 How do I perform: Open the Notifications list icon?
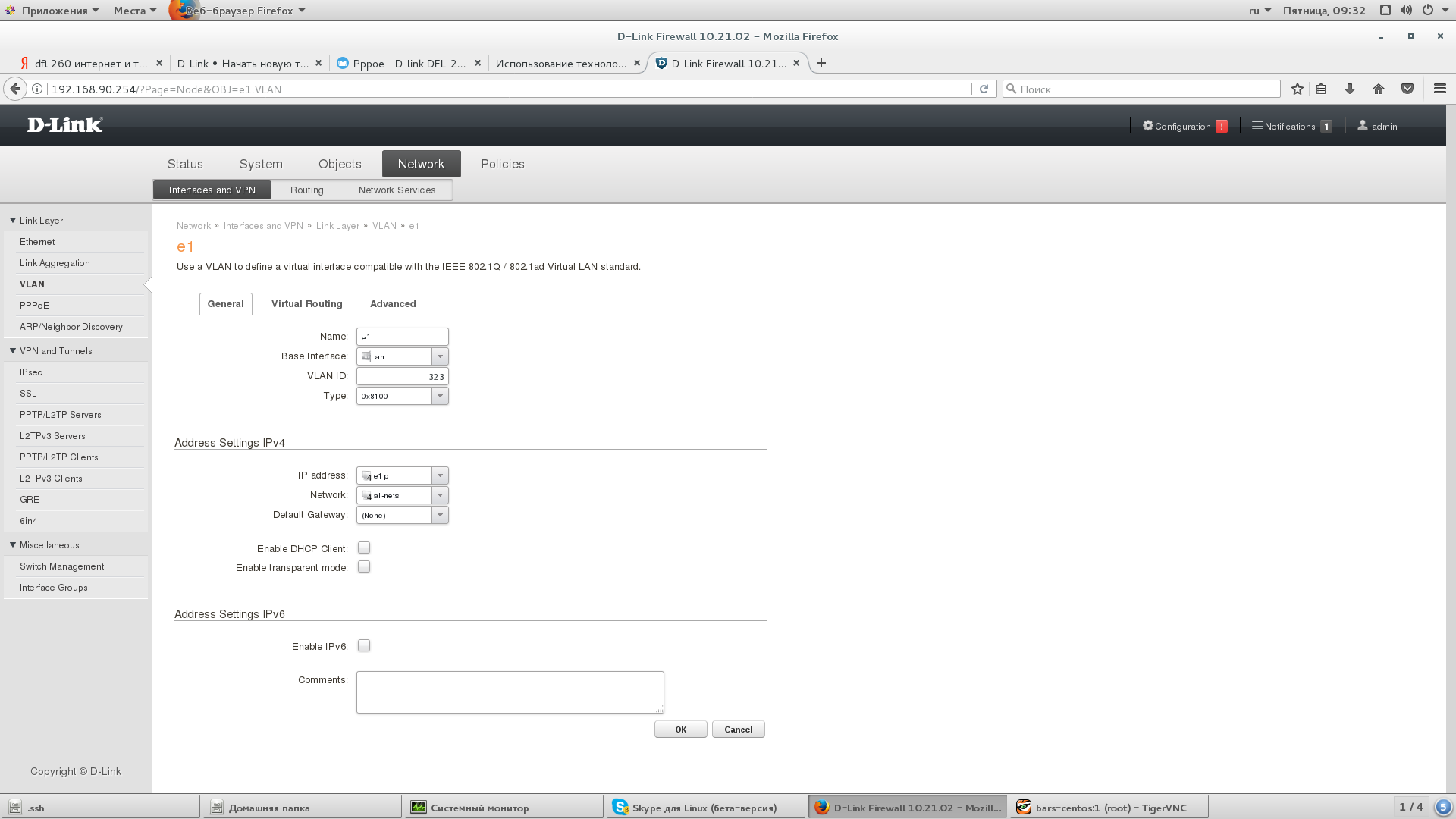(1257, 126)
